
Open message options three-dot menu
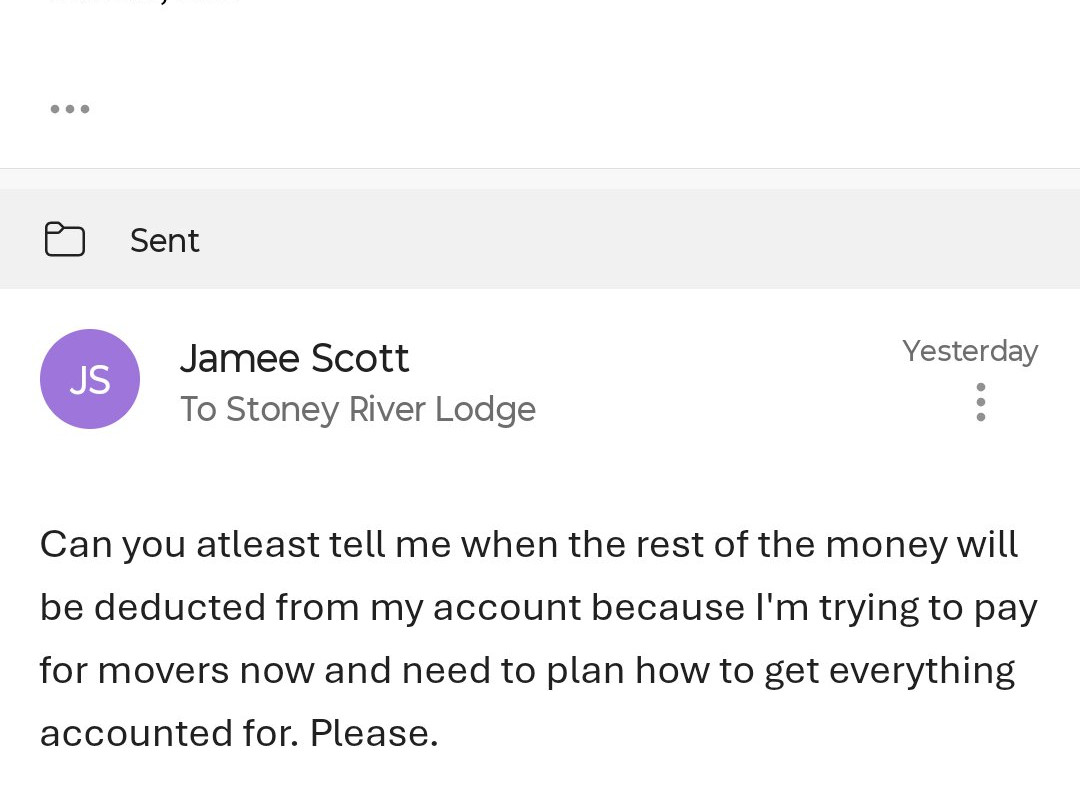tap(980, 402)
